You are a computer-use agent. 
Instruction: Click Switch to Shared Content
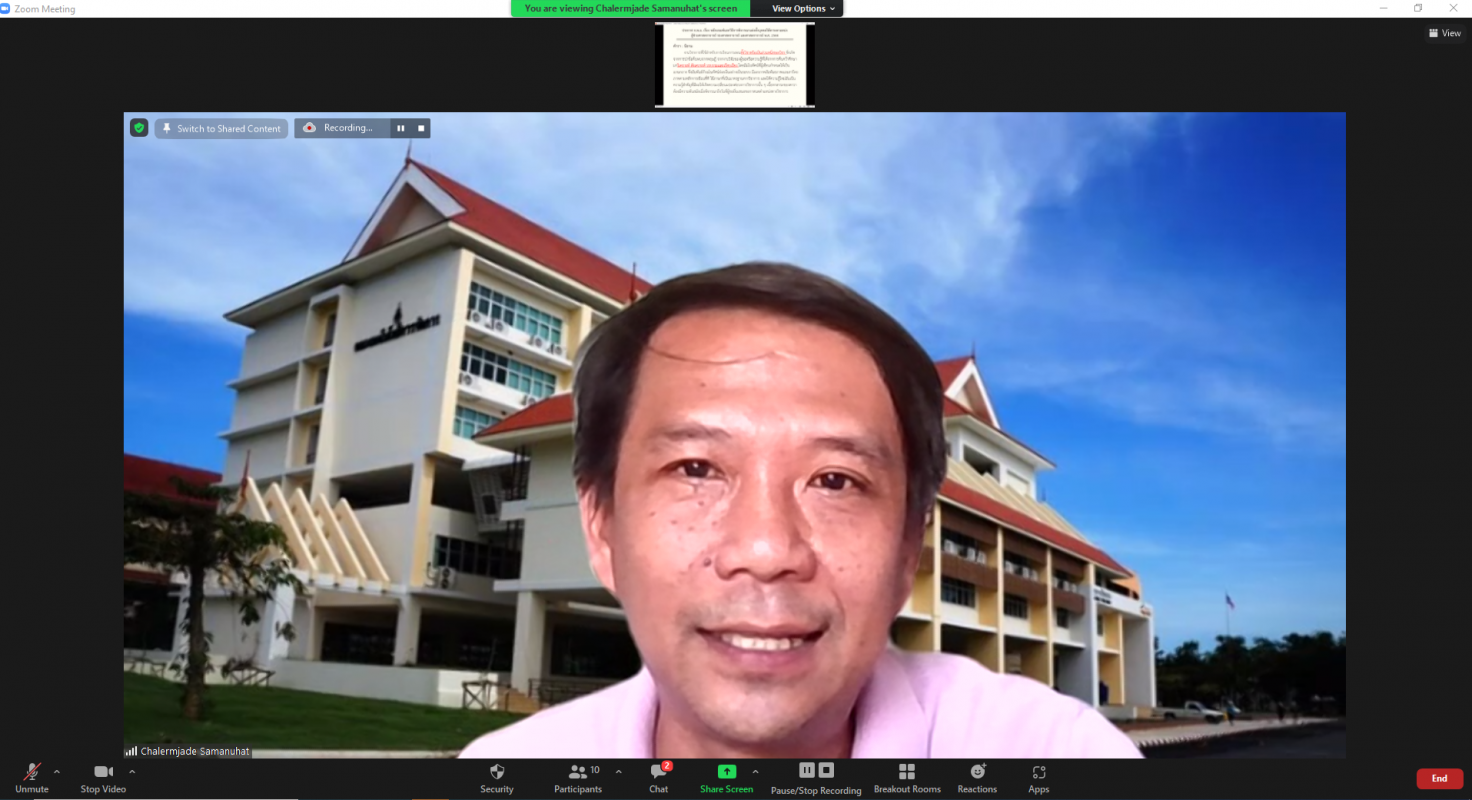pos(221,128)
